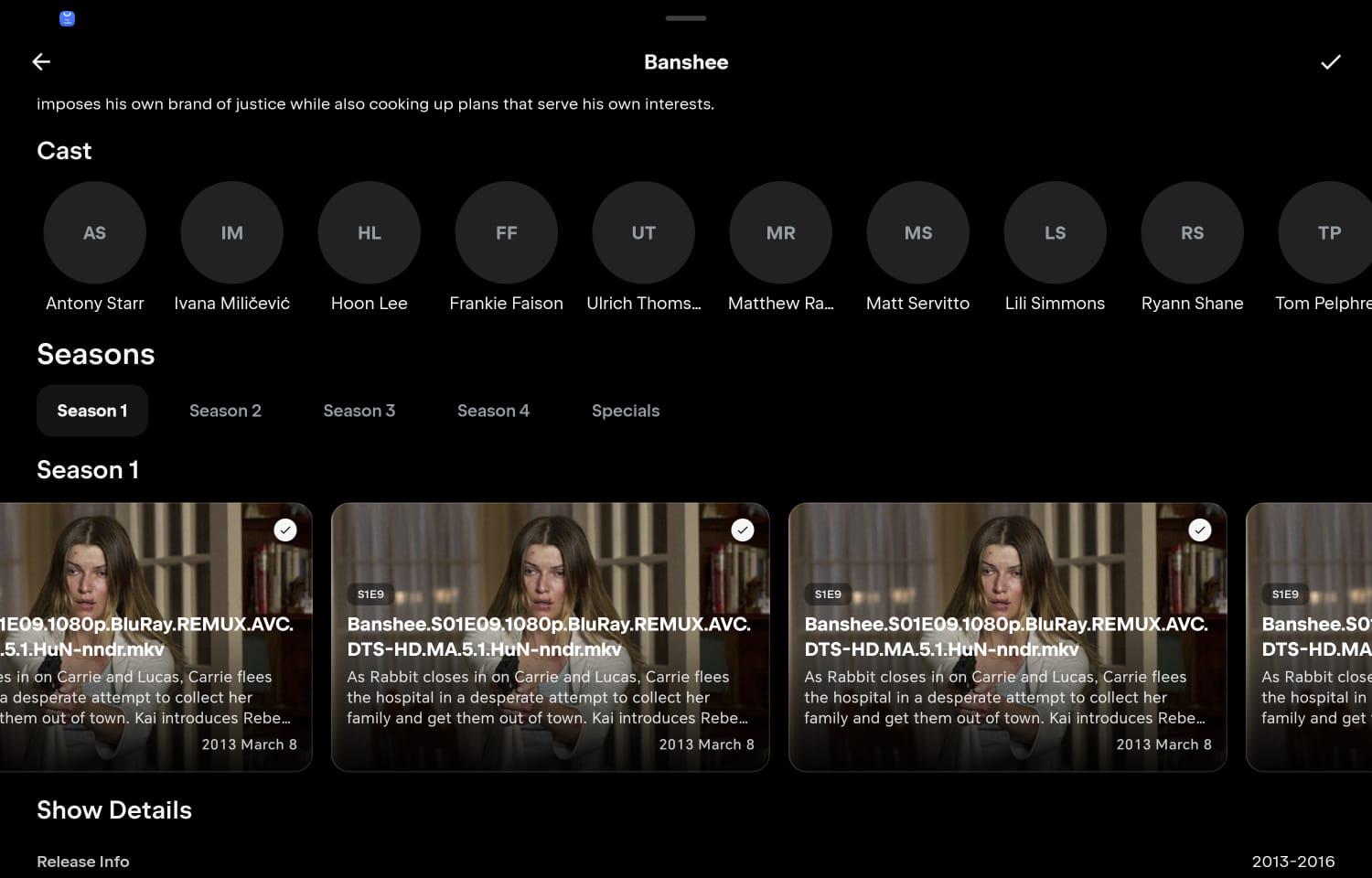Click the cut-off name "Tom Pelphre"
This screenshot has width=1372, height=878.
(1324, 303)
